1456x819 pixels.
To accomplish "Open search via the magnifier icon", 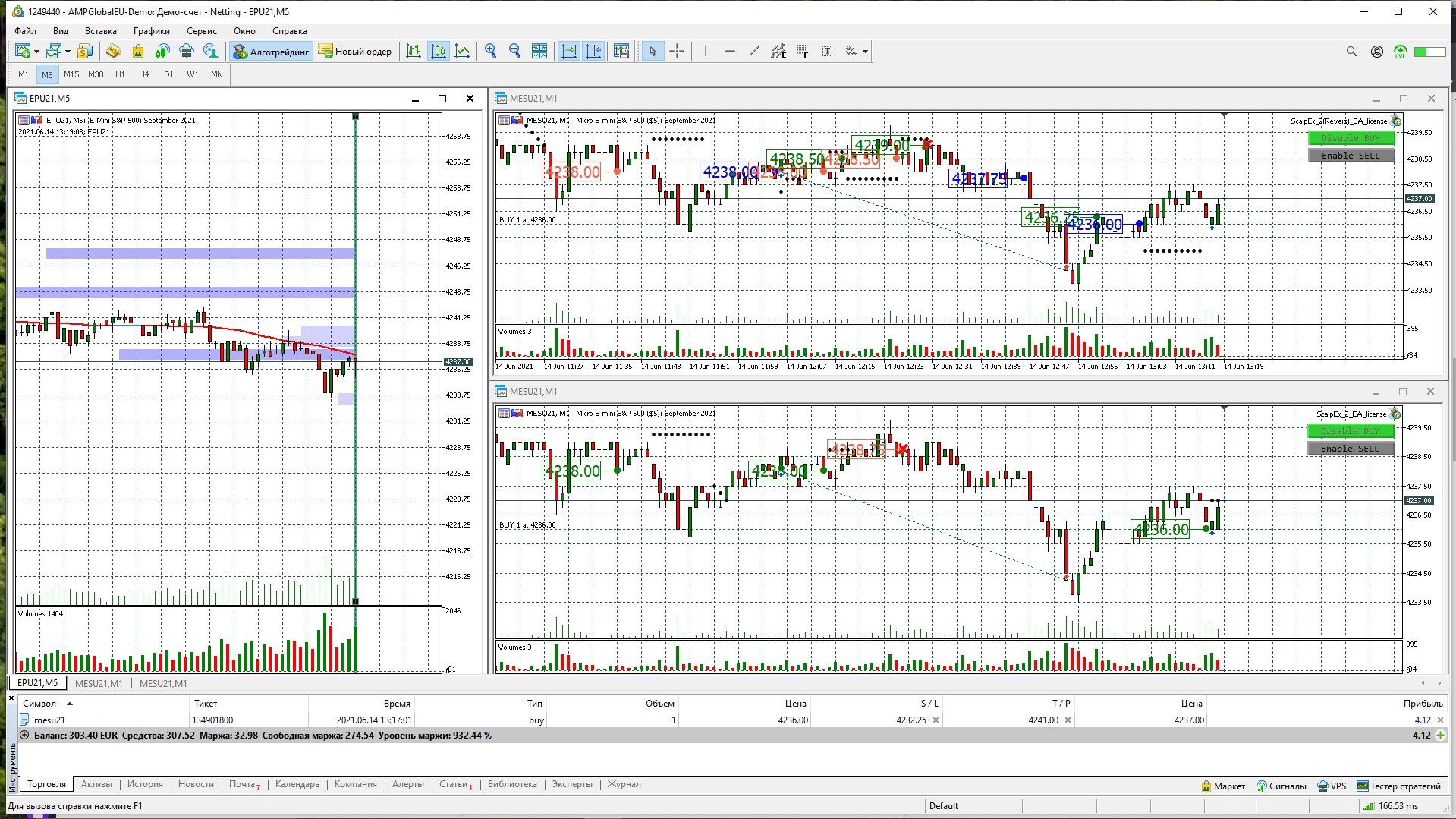I will click(1351, 52).
